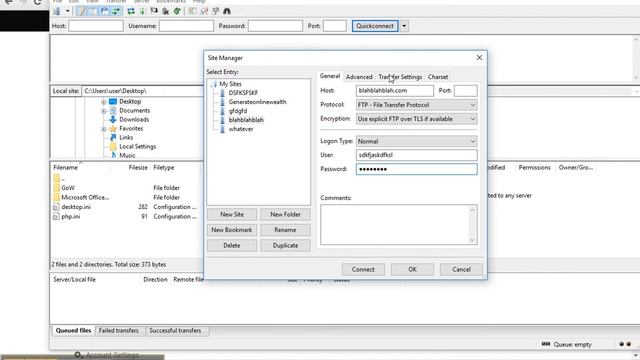The image size is (640, 360).
Task: Switch to the Advanced tab
Action: pos(359,77)
